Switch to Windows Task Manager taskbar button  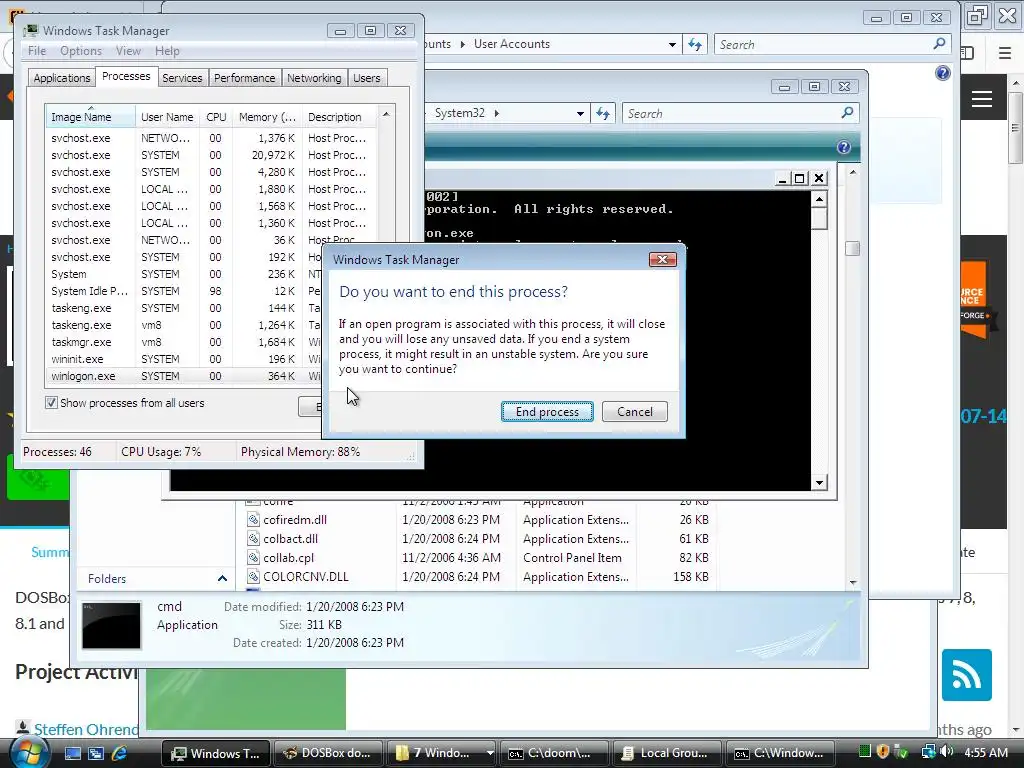coord(216,753)
